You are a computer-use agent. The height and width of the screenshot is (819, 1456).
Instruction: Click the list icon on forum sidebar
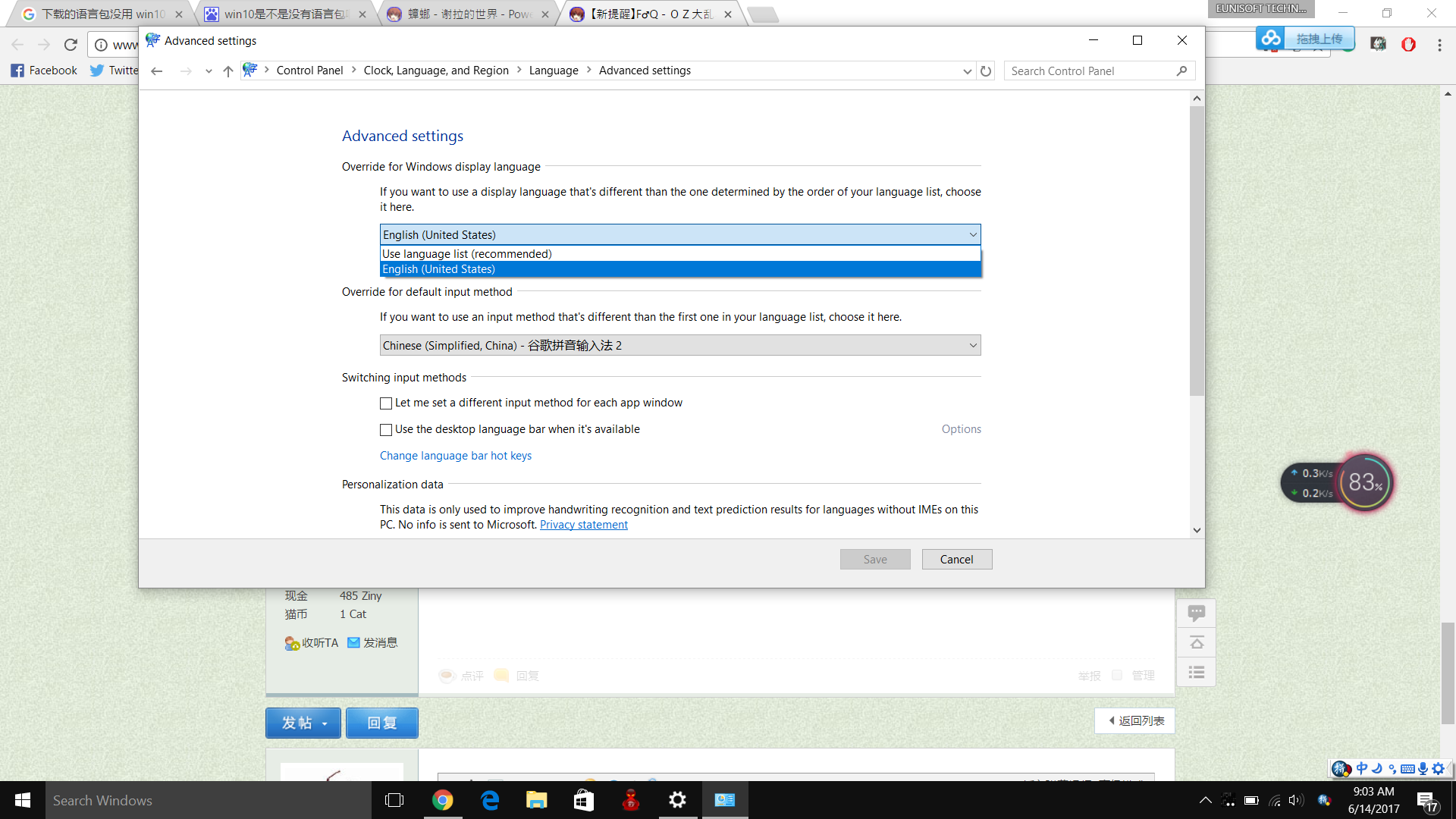[x=1197, y=673]
